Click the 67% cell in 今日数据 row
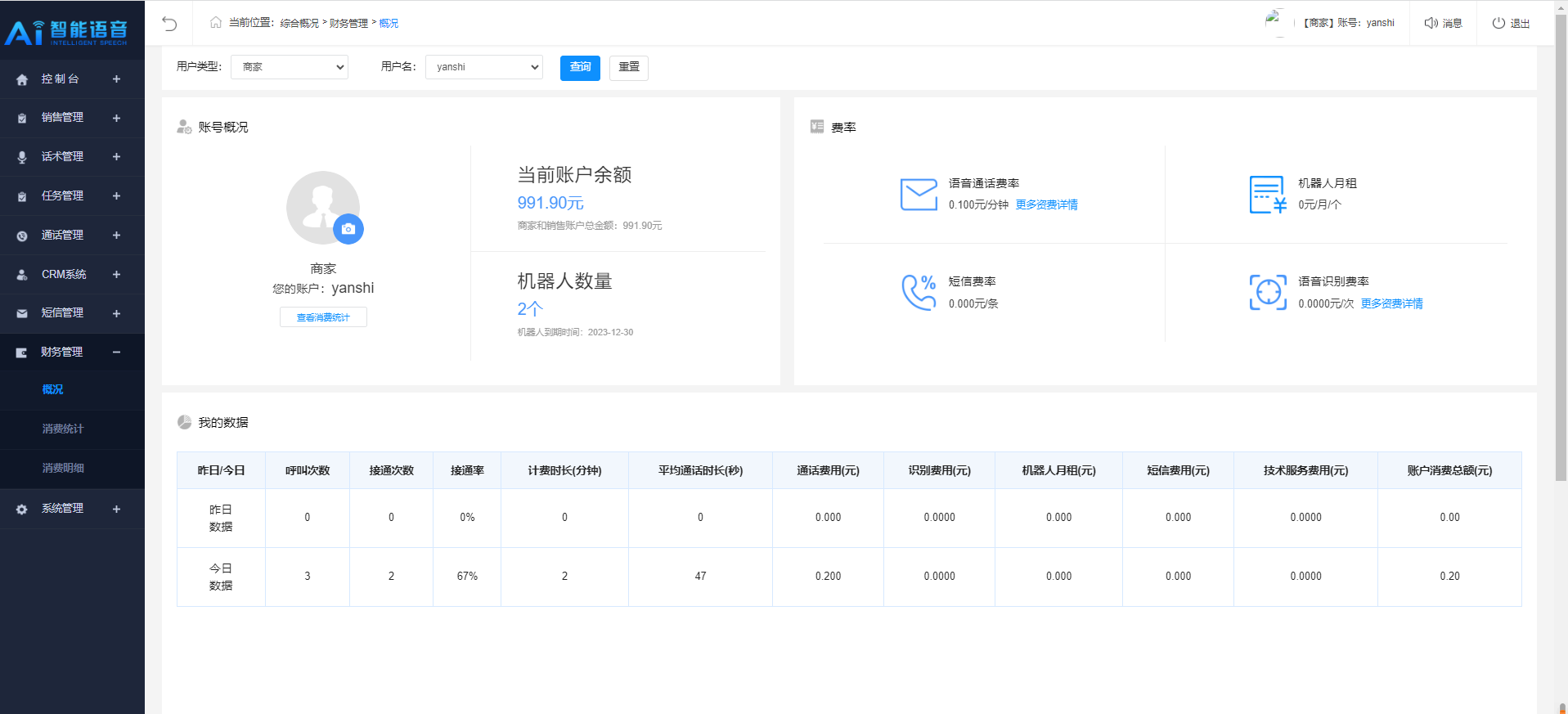The width and height of the screenshot is (1568, 714). [x=467, y=577]
